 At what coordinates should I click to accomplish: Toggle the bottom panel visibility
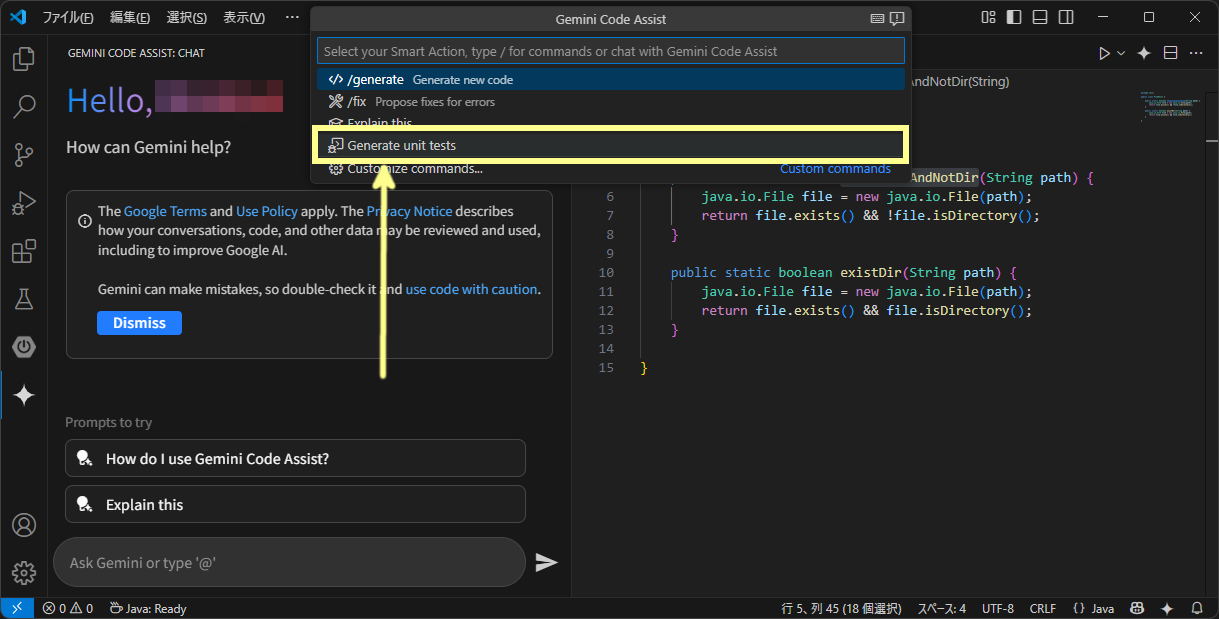1039,17
